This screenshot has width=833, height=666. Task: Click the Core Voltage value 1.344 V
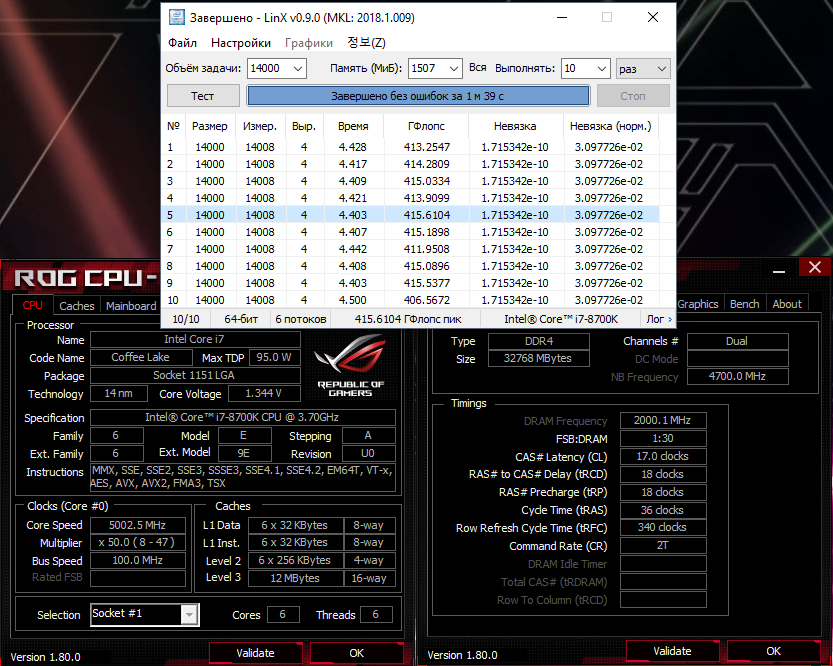[264, 394]
